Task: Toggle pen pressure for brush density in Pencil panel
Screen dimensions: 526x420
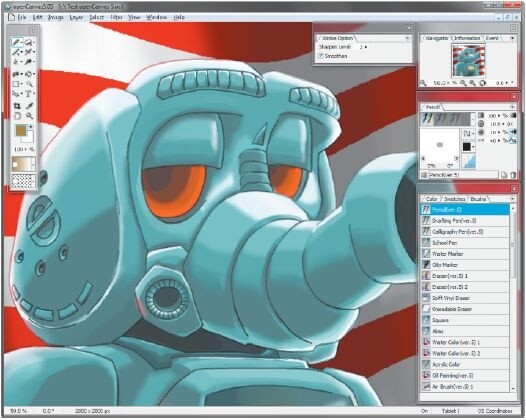Action: [513, 115]
